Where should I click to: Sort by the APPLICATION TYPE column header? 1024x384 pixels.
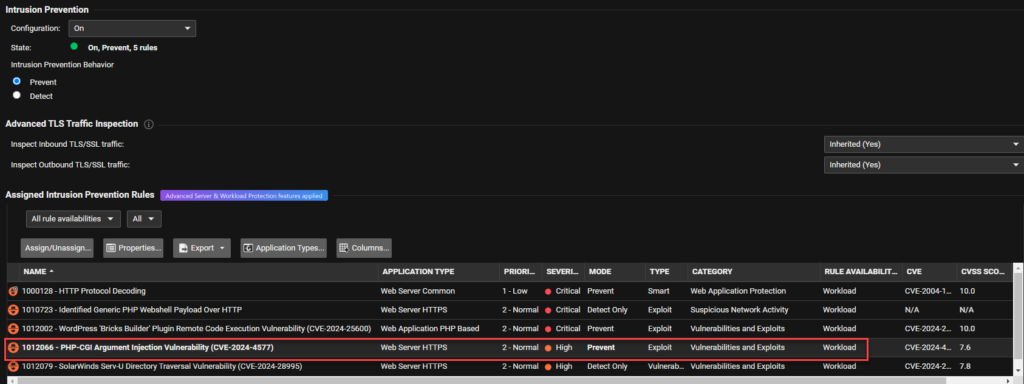(x=438, y=272)
